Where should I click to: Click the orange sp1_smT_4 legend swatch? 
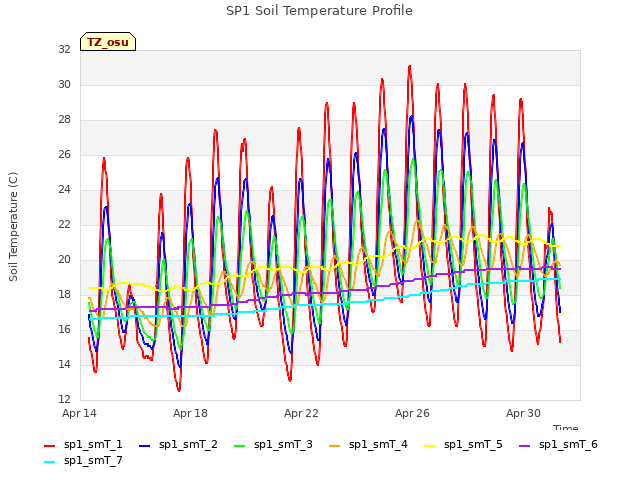tap(334, 446)
